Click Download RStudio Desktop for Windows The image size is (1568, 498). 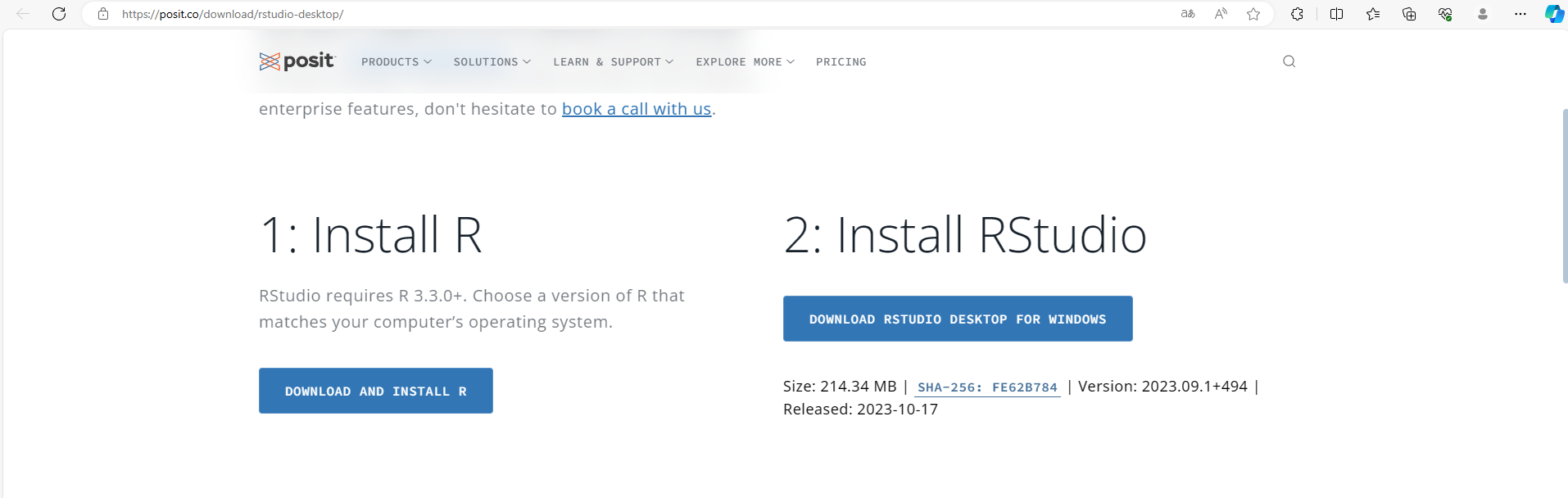958,319
